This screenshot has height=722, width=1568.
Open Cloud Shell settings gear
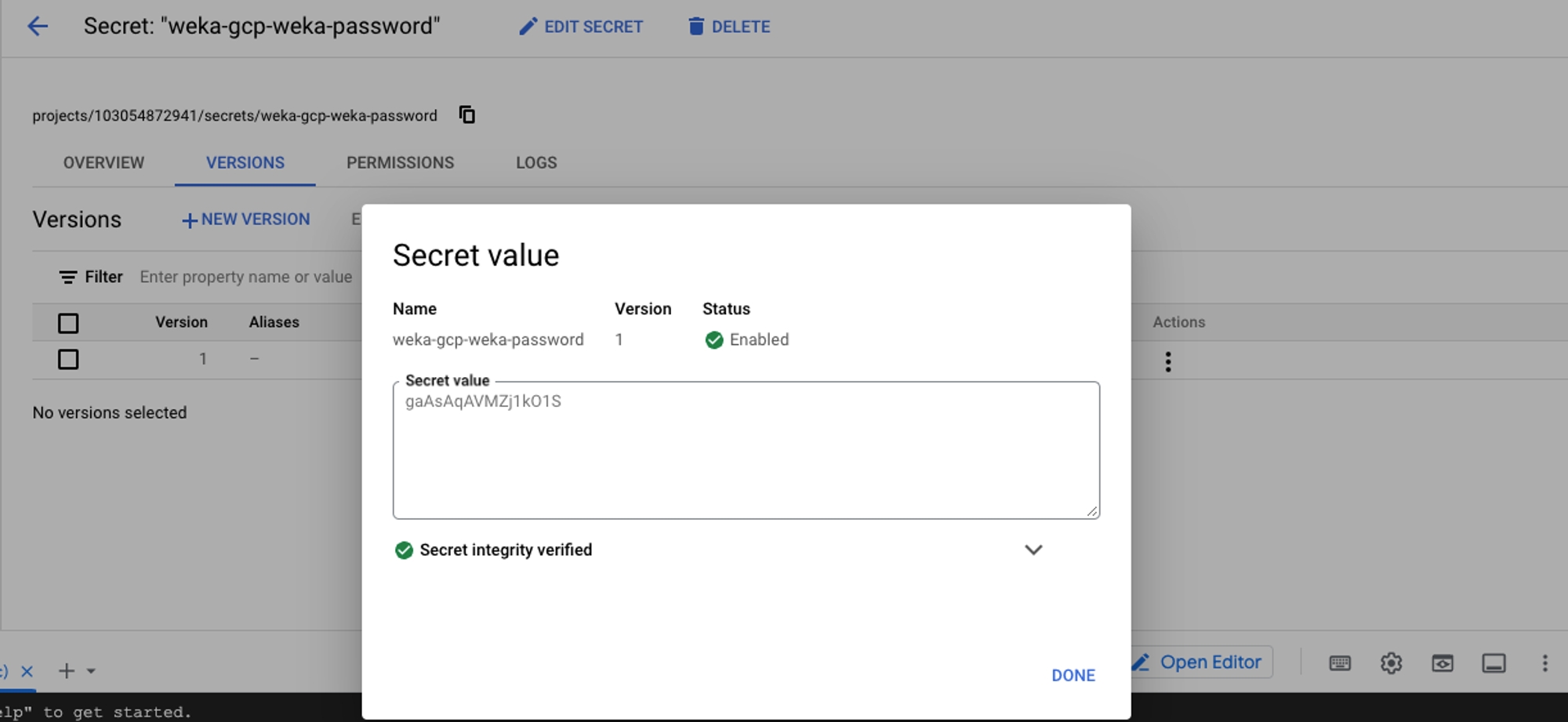point(1391,663)
